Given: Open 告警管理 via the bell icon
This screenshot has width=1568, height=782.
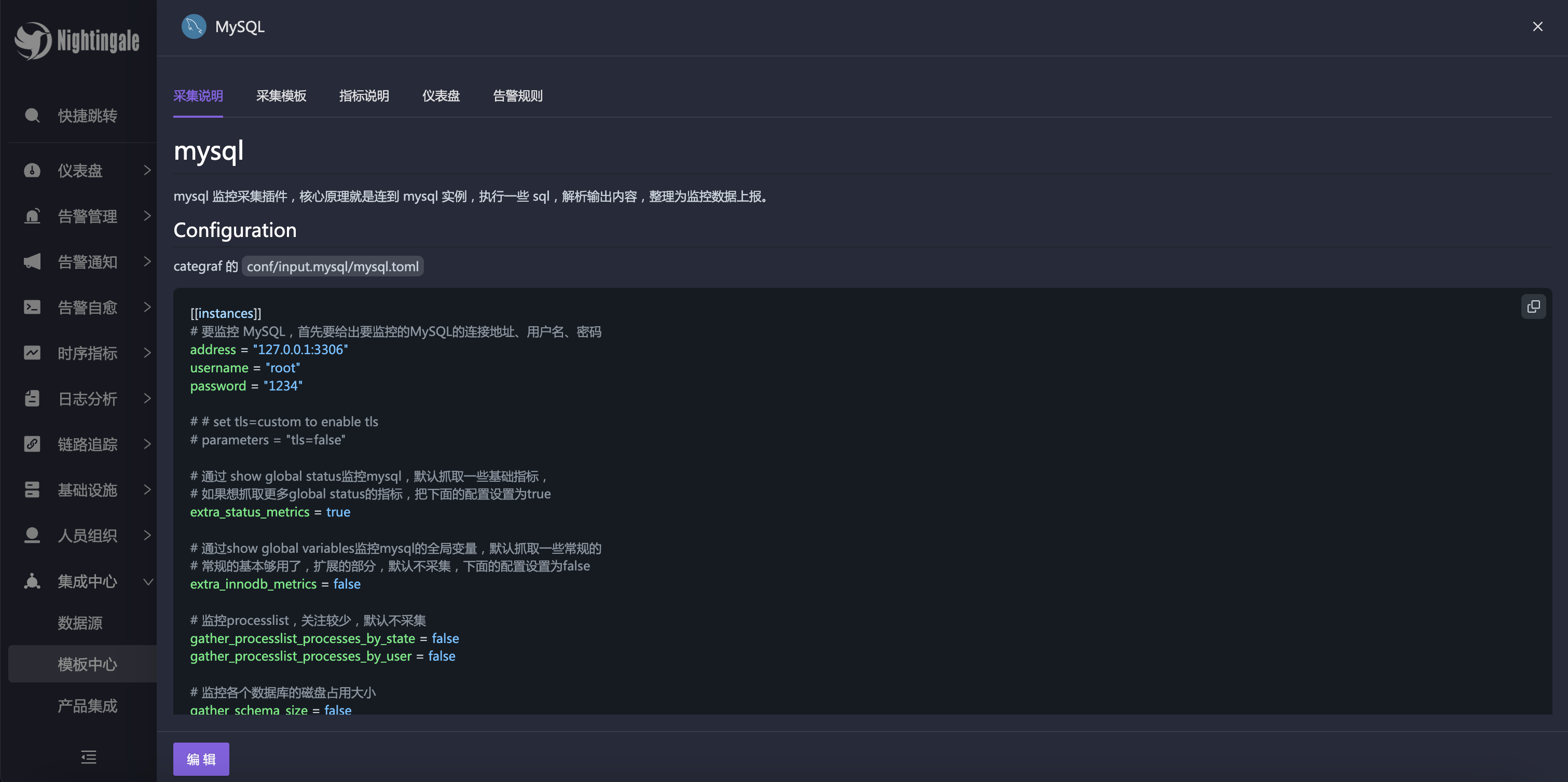Looking at the screenshot, I should tap(32, 216).
